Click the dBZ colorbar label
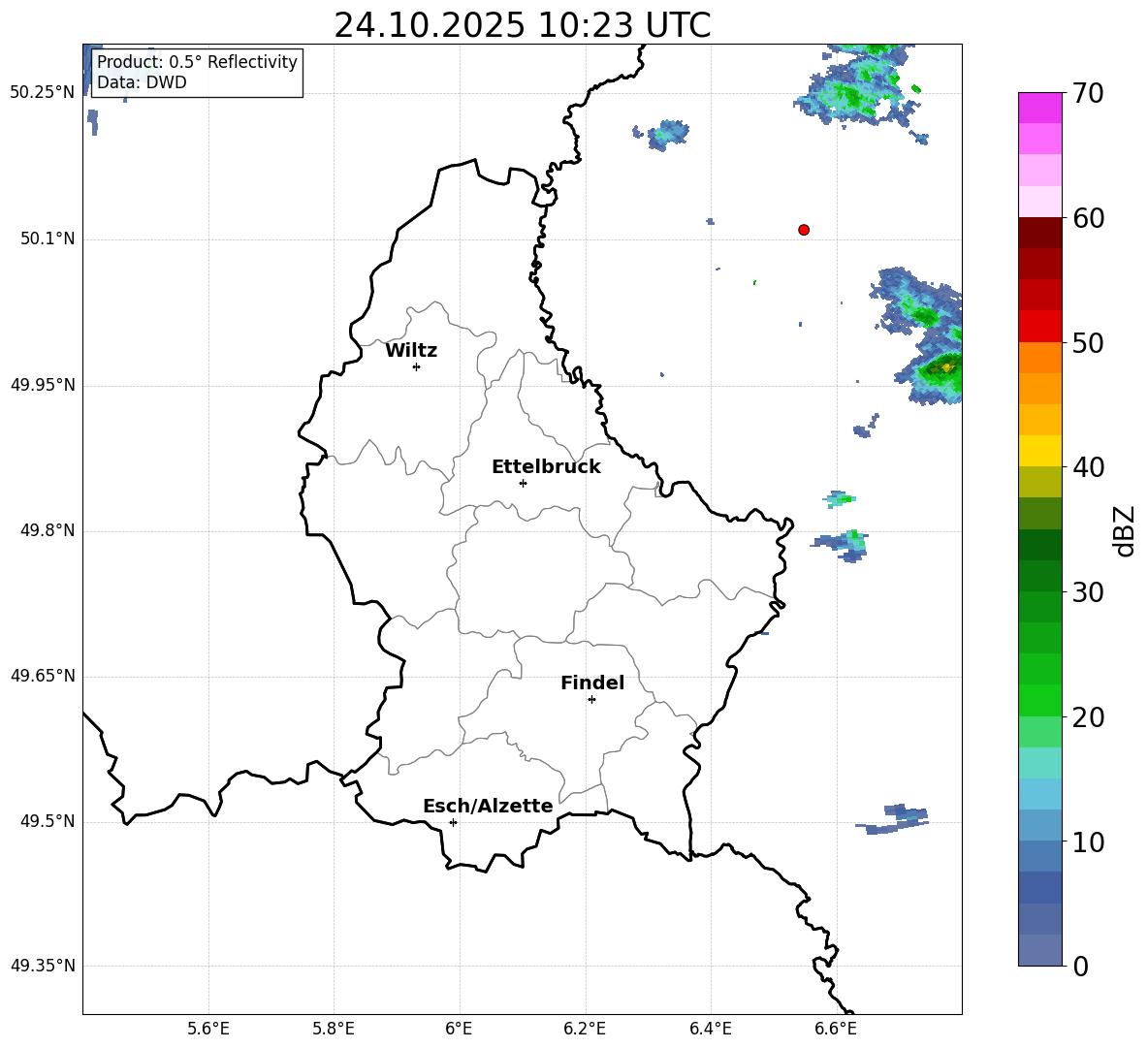 [x=1124, y=530]
